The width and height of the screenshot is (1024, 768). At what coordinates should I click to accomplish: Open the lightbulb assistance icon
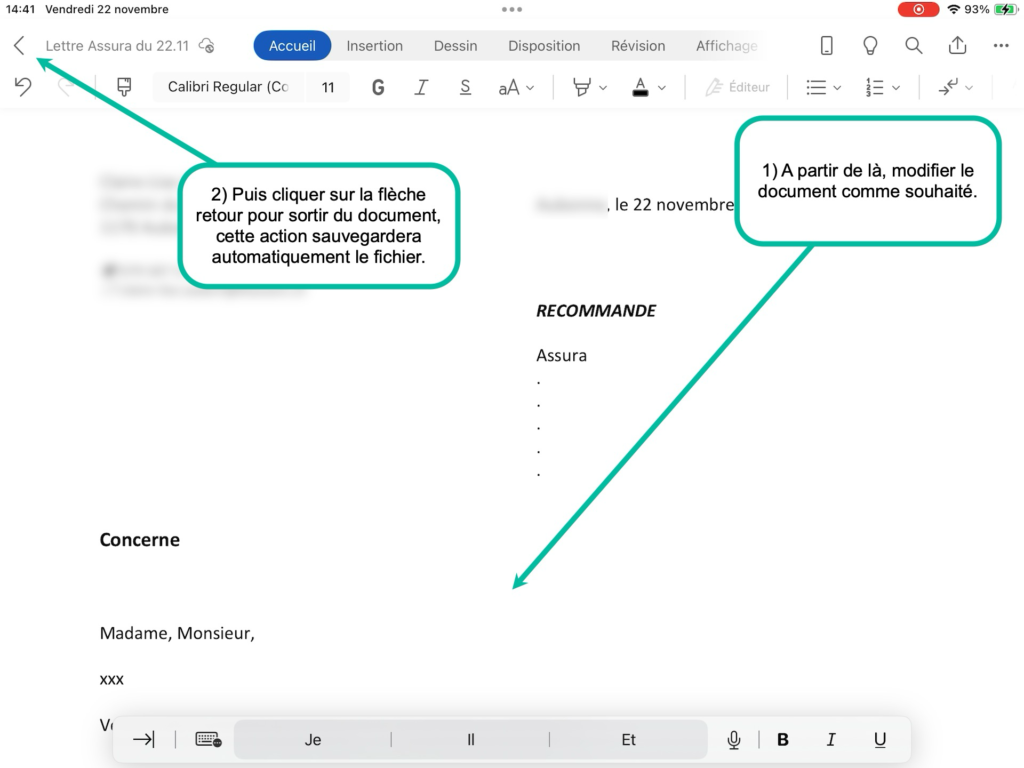(x=870, y=46)
